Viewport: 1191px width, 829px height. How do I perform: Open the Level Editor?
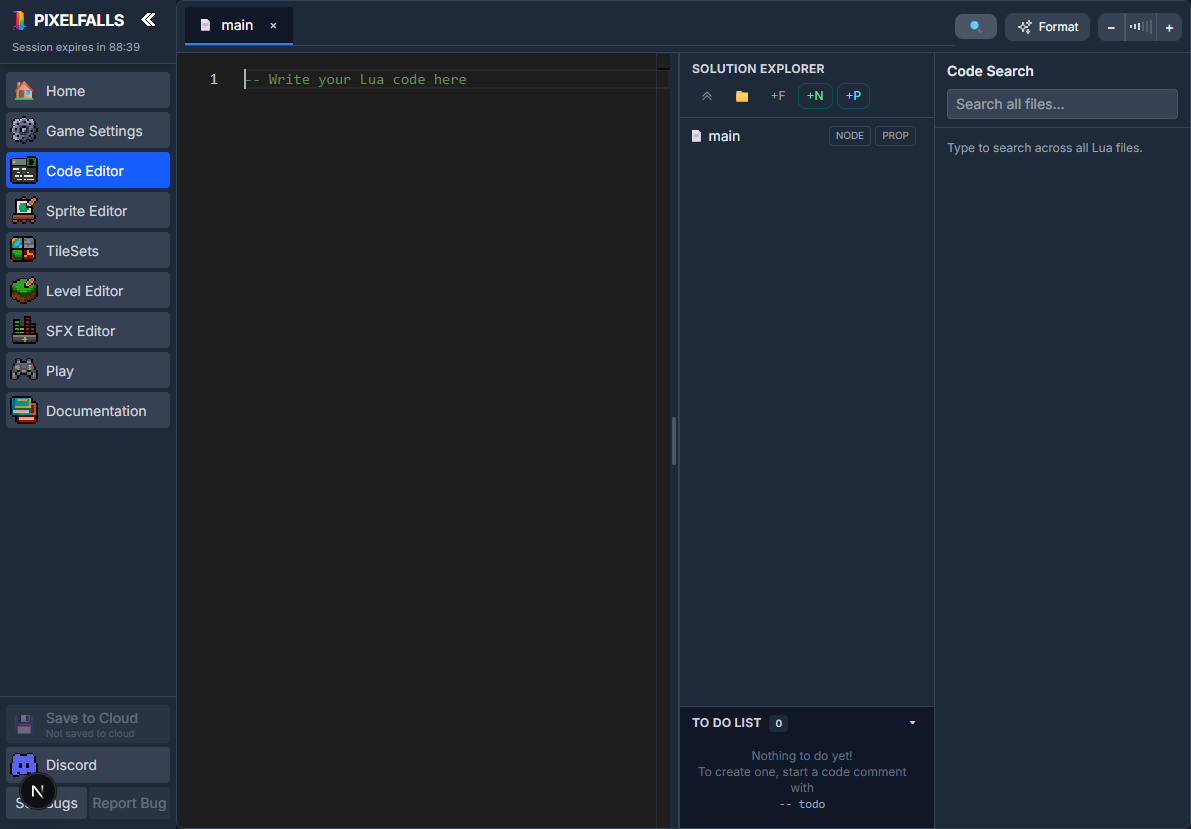(88, 291)
